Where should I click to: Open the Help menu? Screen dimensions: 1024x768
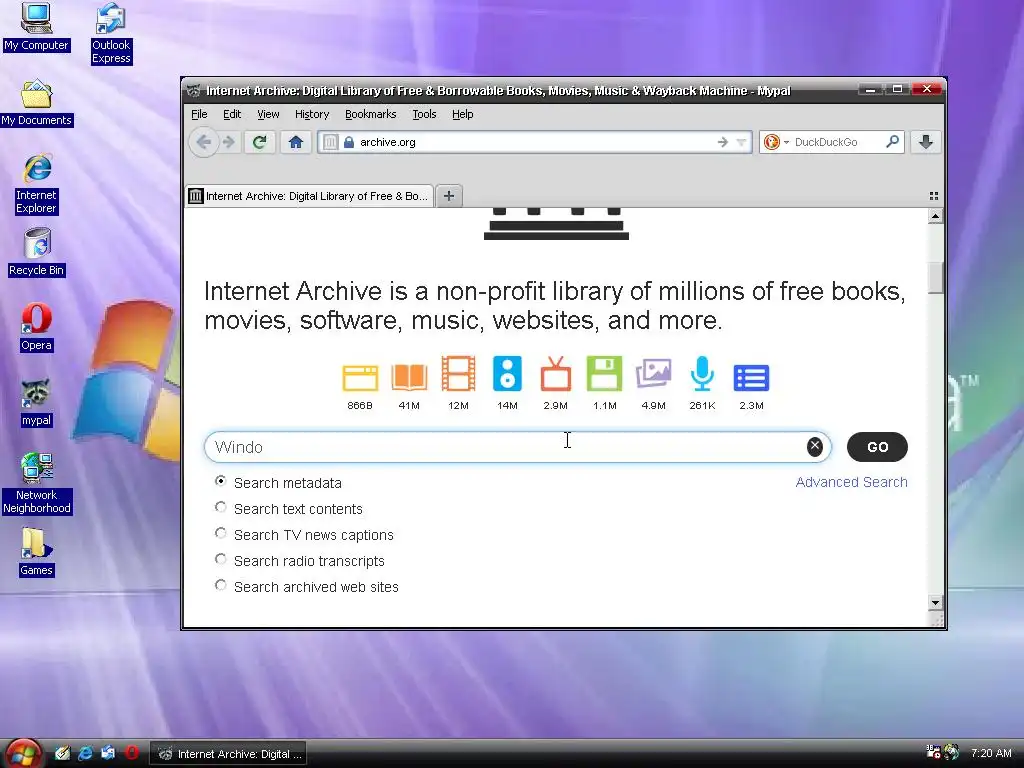pyautogui.click(x=462, y=114)
